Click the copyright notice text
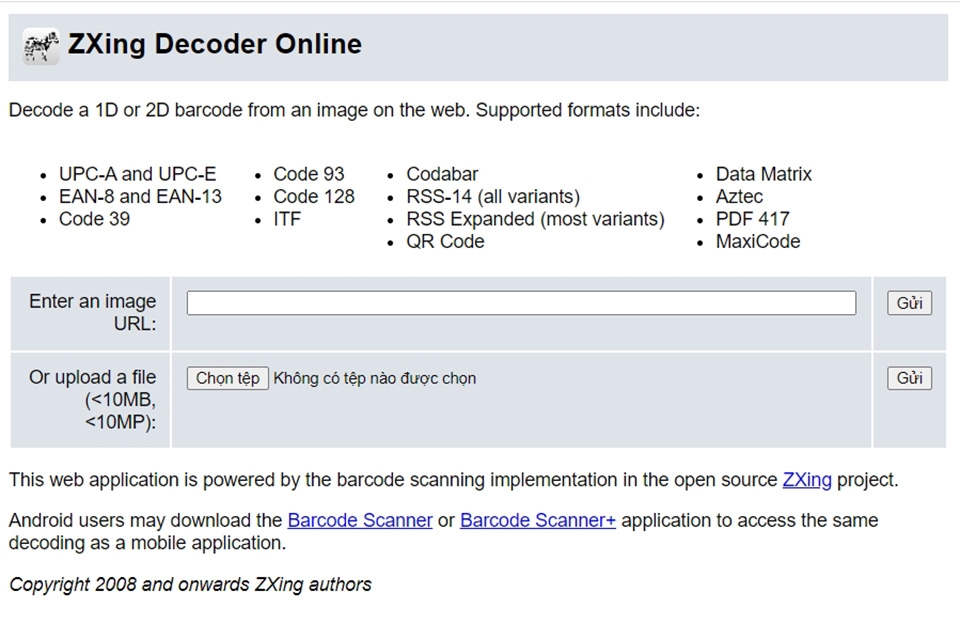Viewport: 960px width, 623px height. tap(190, 585)
